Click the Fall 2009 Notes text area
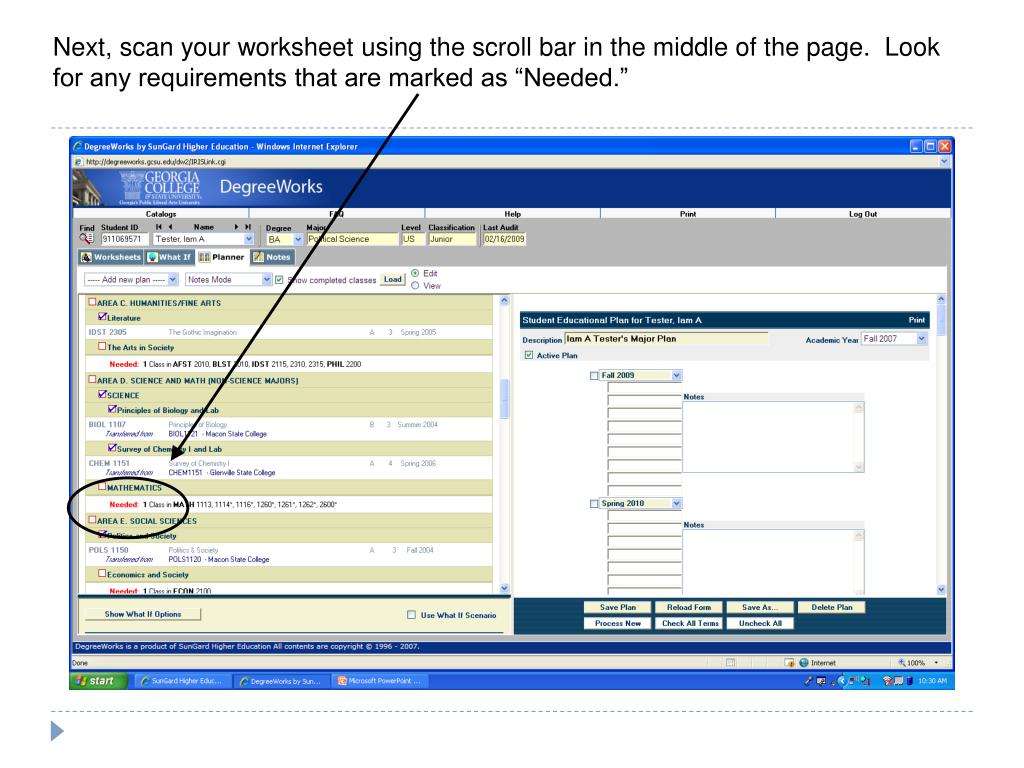Image resolution: width=1024 pixels, height=768 pixels. [773, 437]
